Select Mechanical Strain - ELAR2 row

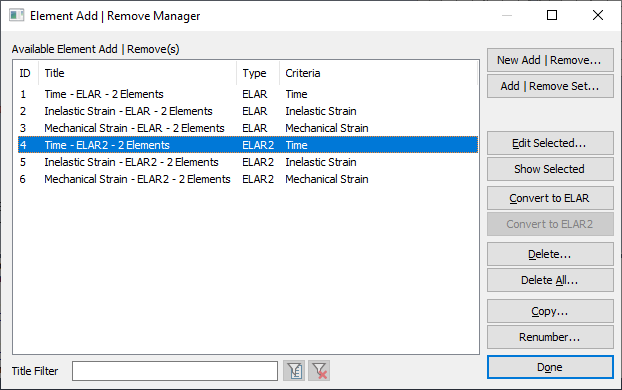[x=248, y=179]
